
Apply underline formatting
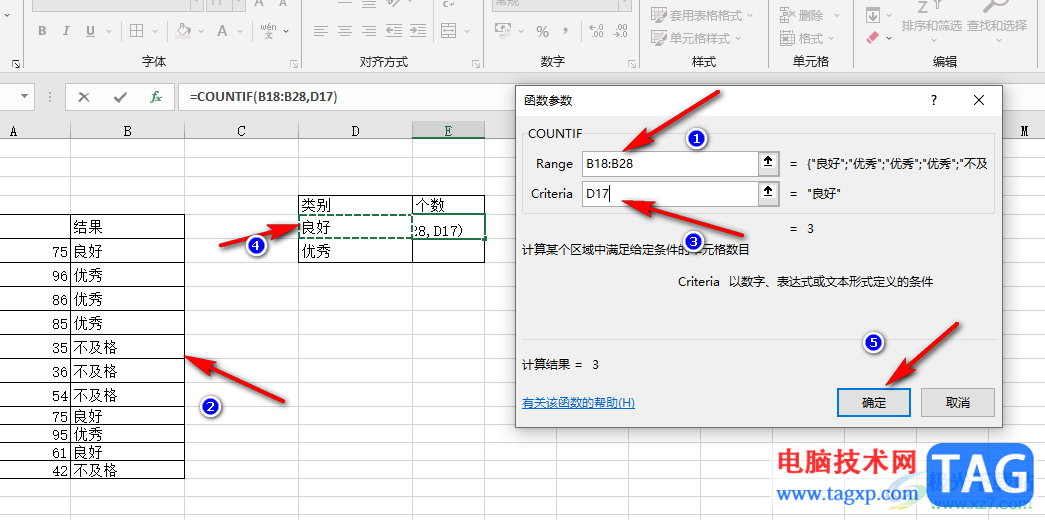tap(90, 31)
